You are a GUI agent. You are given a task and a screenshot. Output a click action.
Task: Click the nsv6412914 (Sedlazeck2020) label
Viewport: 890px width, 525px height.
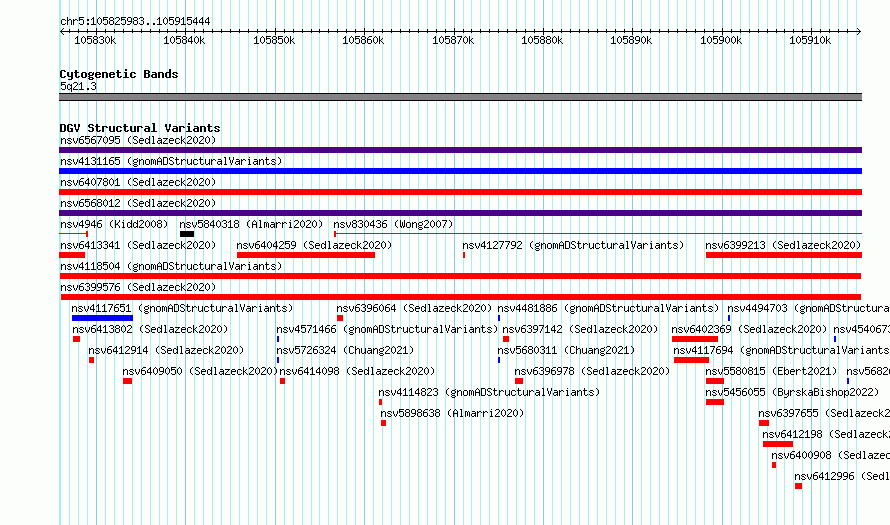point(166,350)
